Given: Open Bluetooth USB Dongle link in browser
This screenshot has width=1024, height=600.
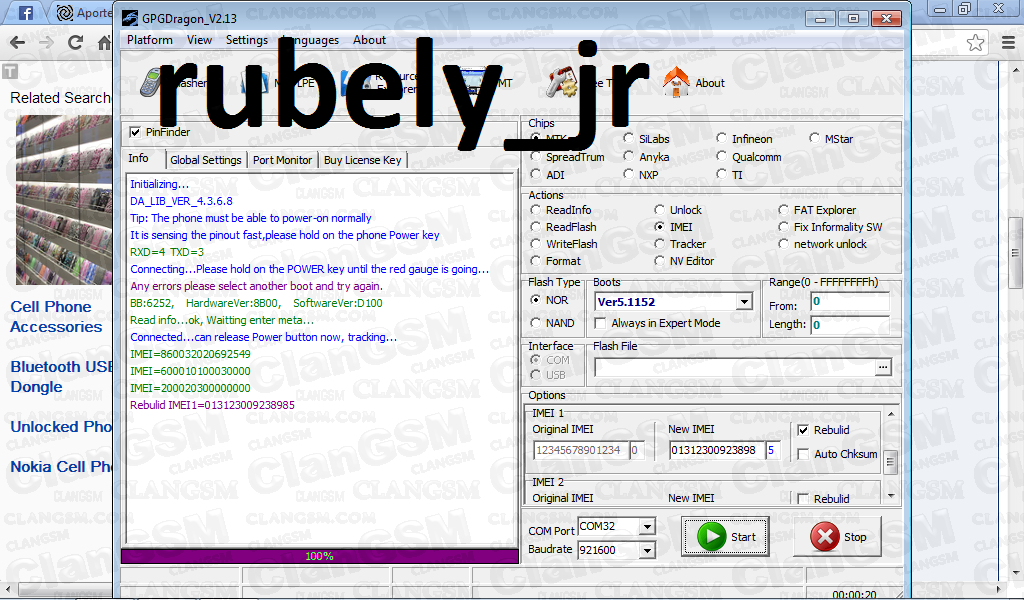Looking at the screenshot, I should [61, 377].
